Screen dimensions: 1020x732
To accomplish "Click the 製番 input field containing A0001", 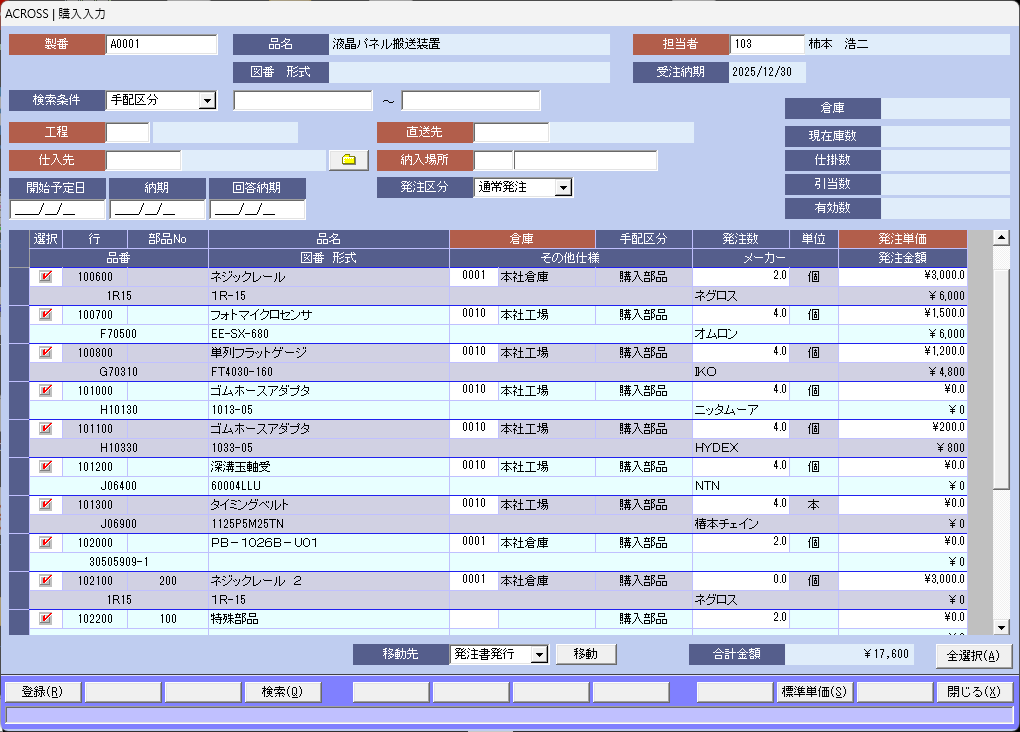I will click(x=161, y=44).
